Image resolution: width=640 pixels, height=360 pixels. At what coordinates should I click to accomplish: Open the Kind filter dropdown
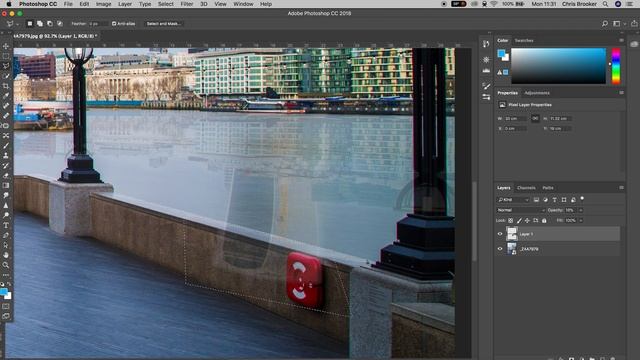513,200
